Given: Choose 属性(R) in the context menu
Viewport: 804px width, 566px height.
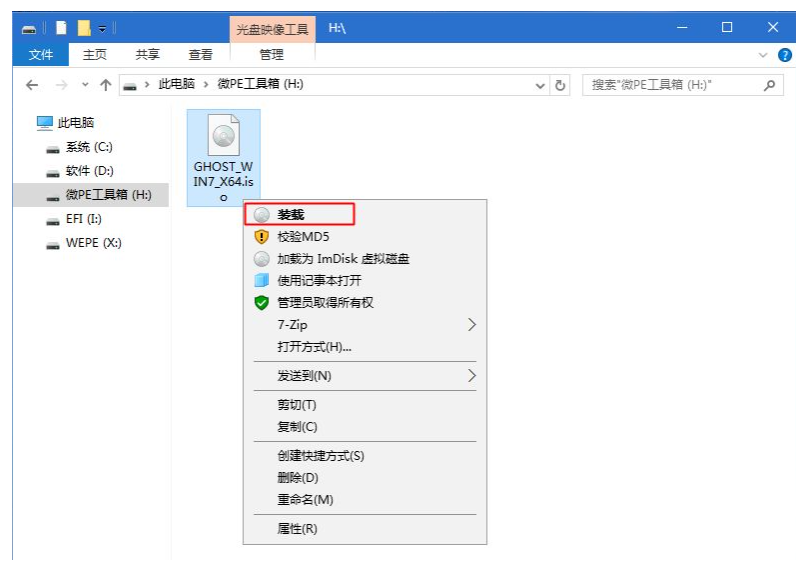Looking at the screenshot, I should click(297, 529).
